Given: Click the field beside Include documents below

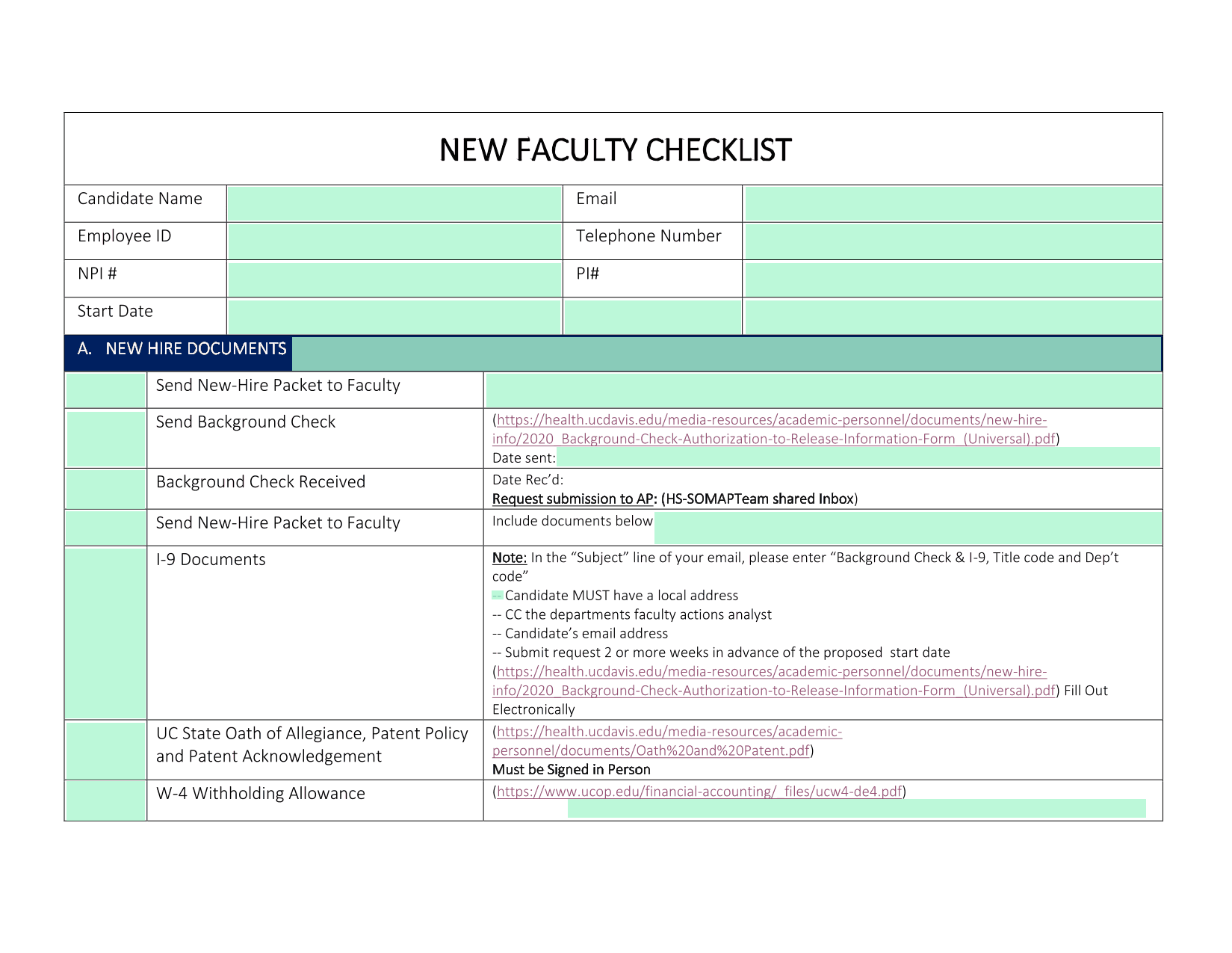Looking at the screenshot, I should point(907,528).
